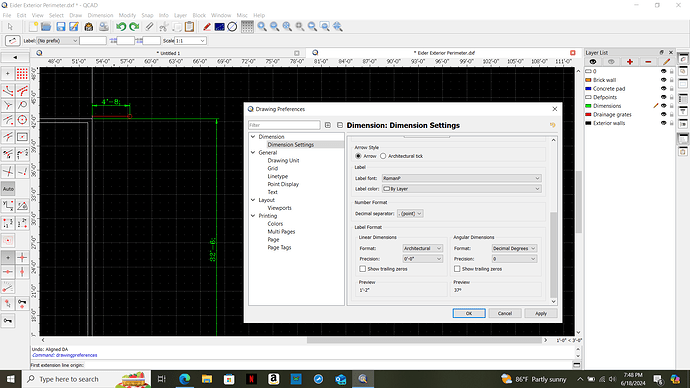This screenshot has width=690, height=388.
Task: Click Cancel in Drawing Preferences dialog
Action: point(505,313)
